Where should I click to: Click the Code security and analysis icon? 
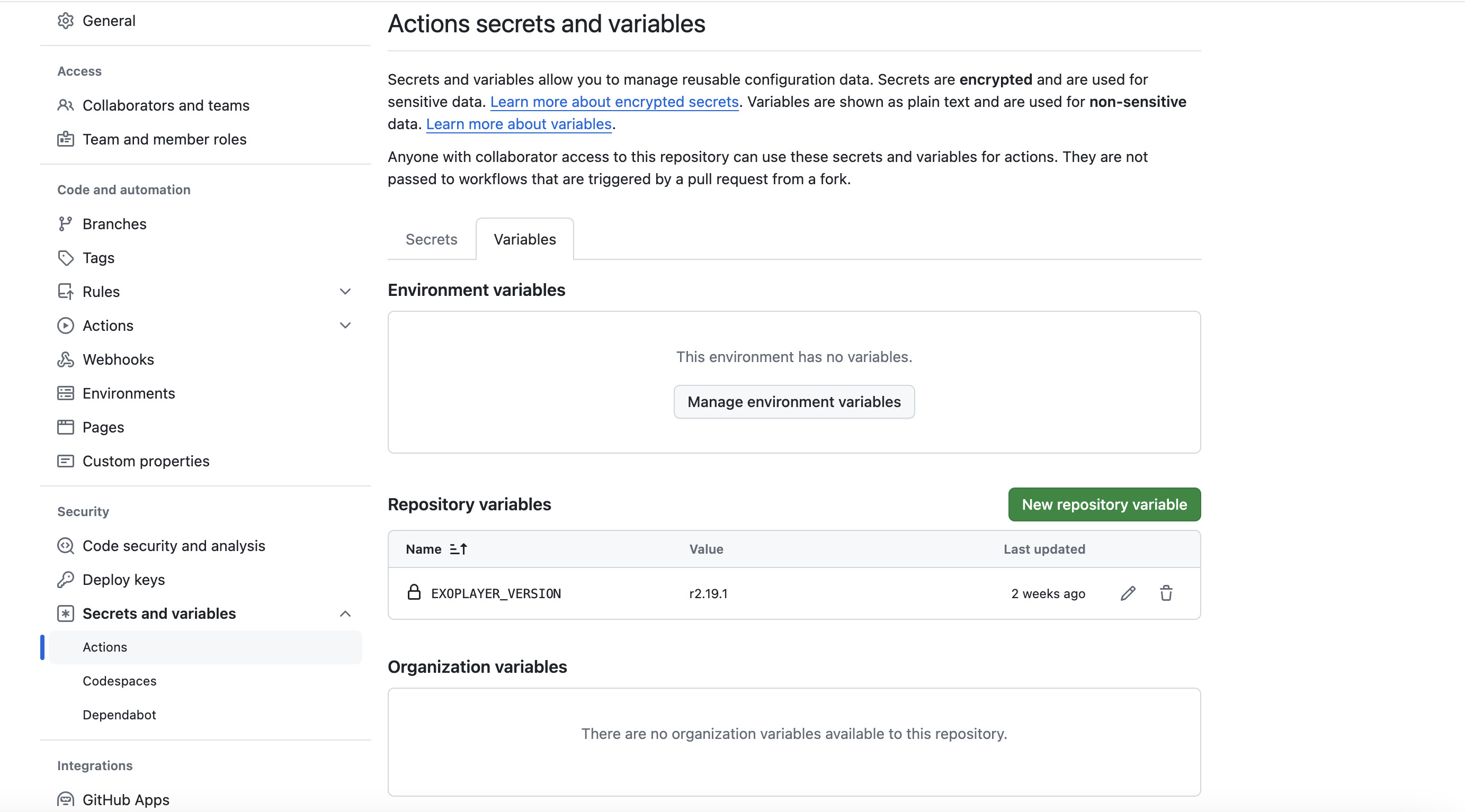pos(65,546)
